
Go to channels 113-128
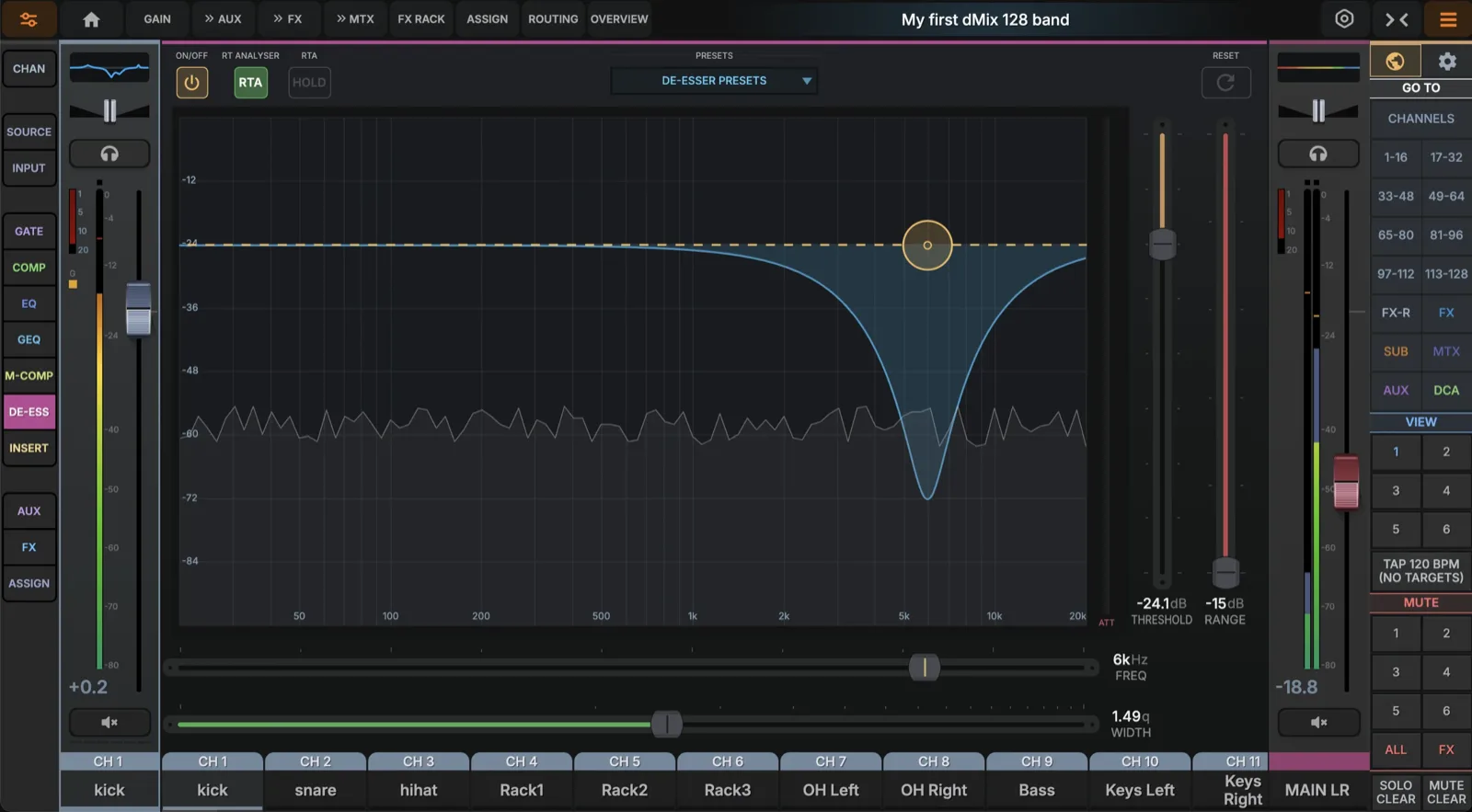click(1446, 274)
